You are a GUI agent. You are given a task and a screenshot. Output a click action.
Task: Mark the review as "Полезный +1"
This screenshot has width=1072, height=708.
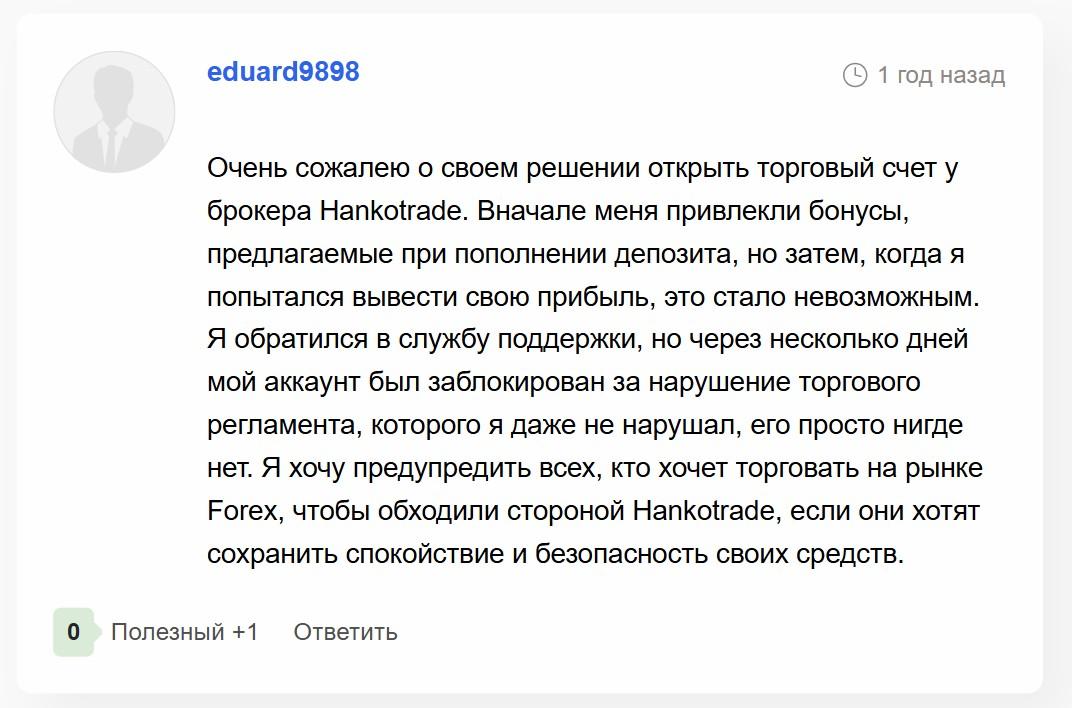(184, 632)
